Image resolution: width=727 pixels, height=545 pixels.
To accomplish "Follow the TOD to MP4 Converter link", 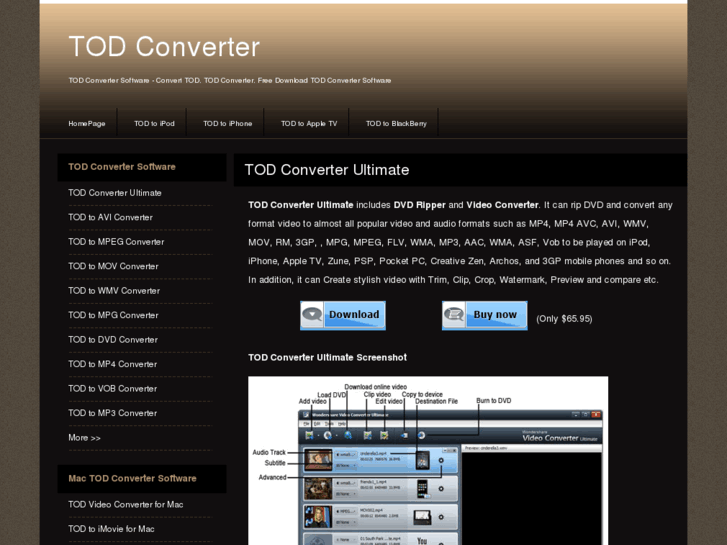I will 113,364.
